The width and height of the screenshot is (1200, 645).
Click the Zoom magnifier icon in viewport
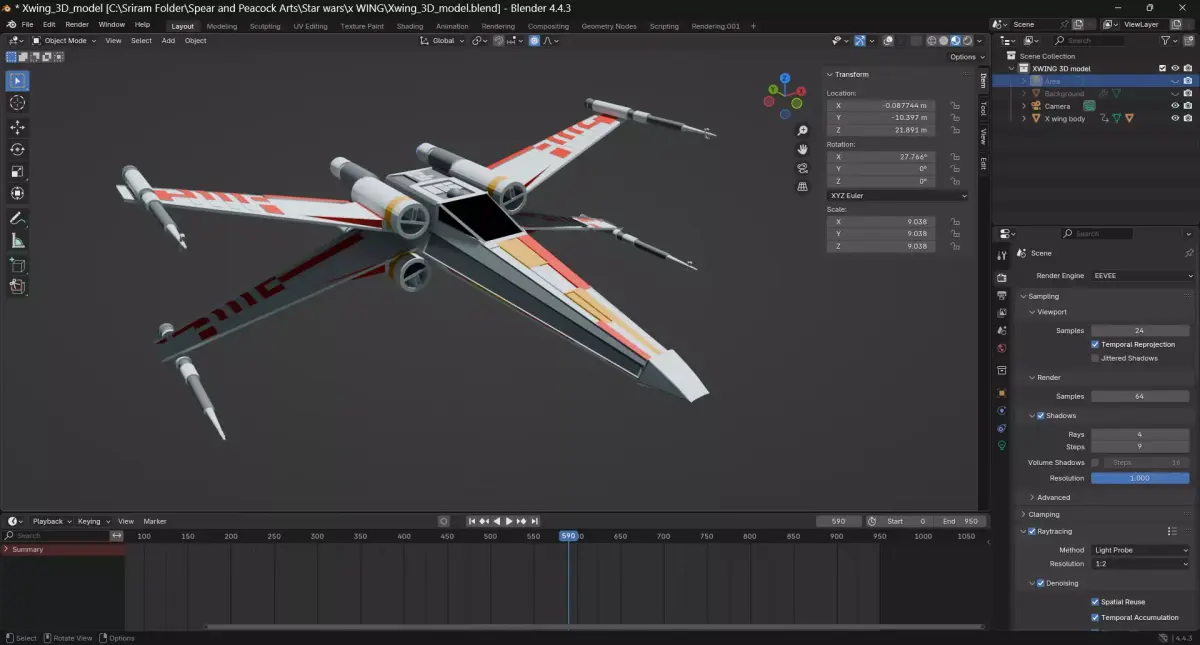click(802, 131)
